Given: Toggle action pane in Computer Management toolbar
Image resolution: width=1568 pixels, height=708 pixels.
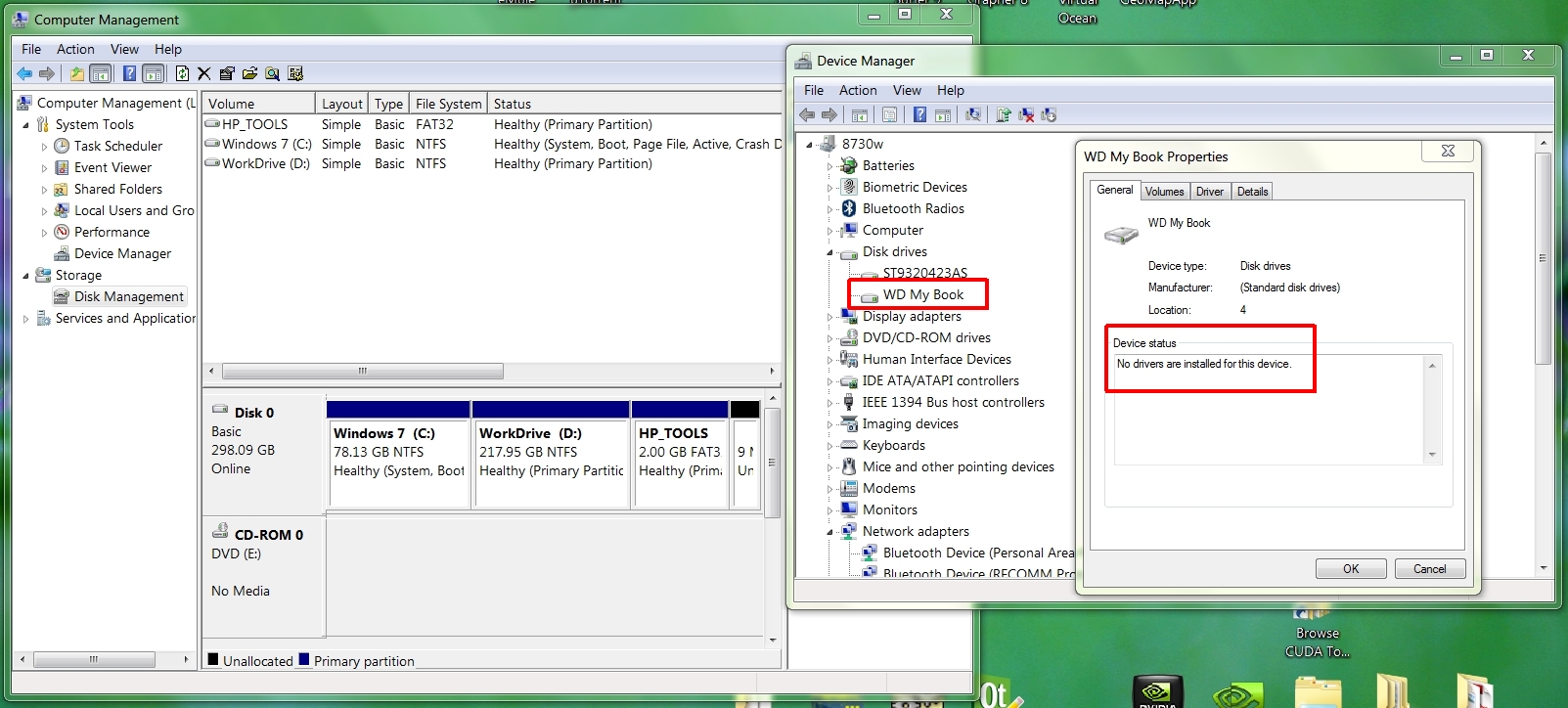Looking at the screenshot, I should point(154,73).
